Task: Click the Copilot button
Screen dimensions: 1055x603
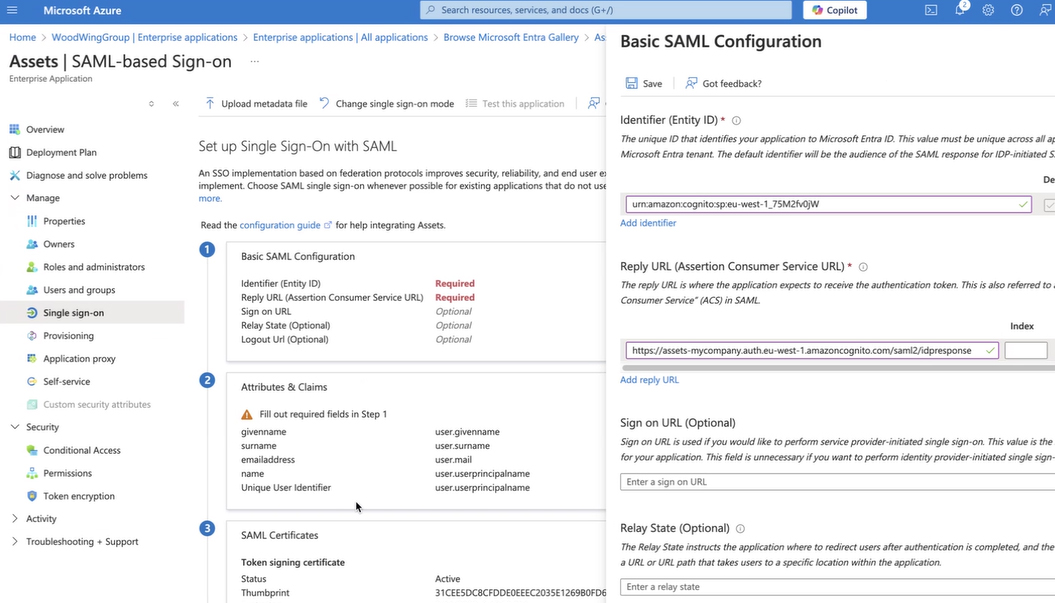Action: click(x=834, y=10)
